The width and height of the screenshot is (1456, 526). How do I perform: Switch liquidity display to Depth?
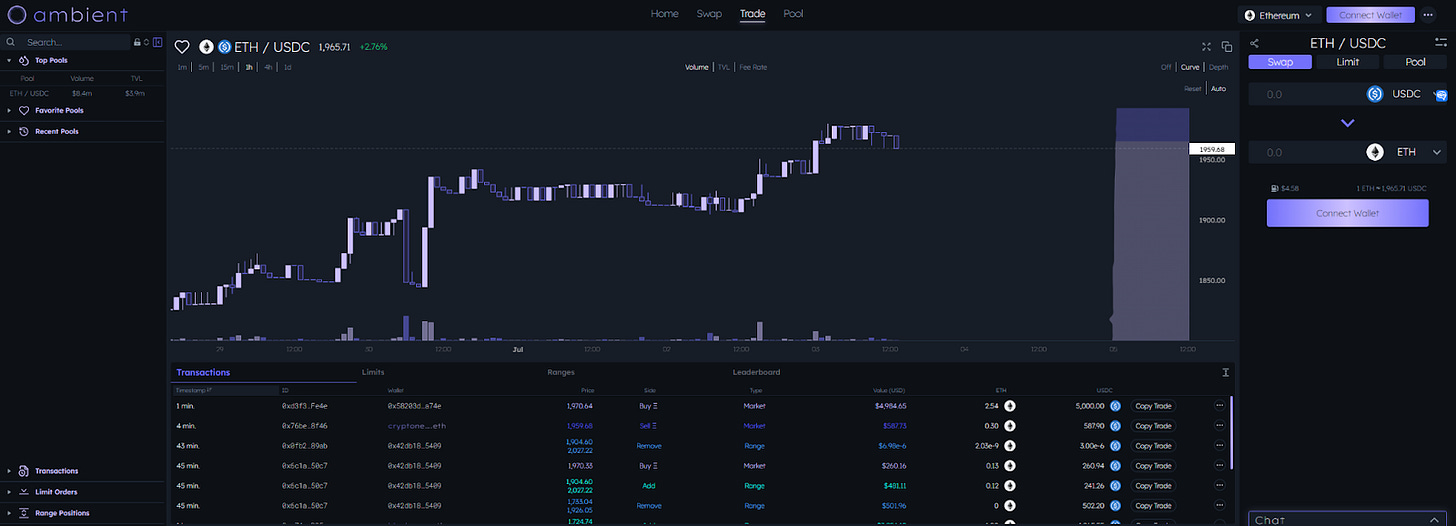[x=1218, y=67]
